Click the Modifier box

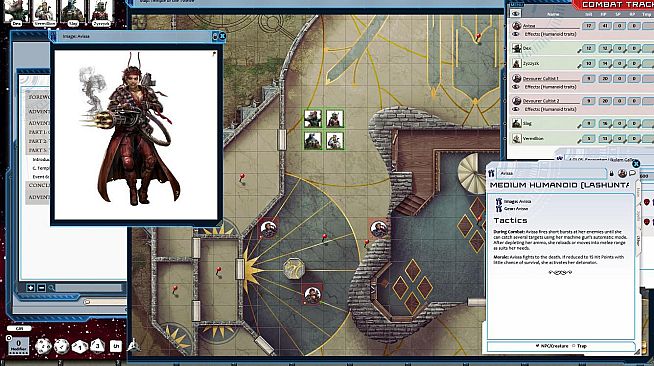click(x=18, y=346)
